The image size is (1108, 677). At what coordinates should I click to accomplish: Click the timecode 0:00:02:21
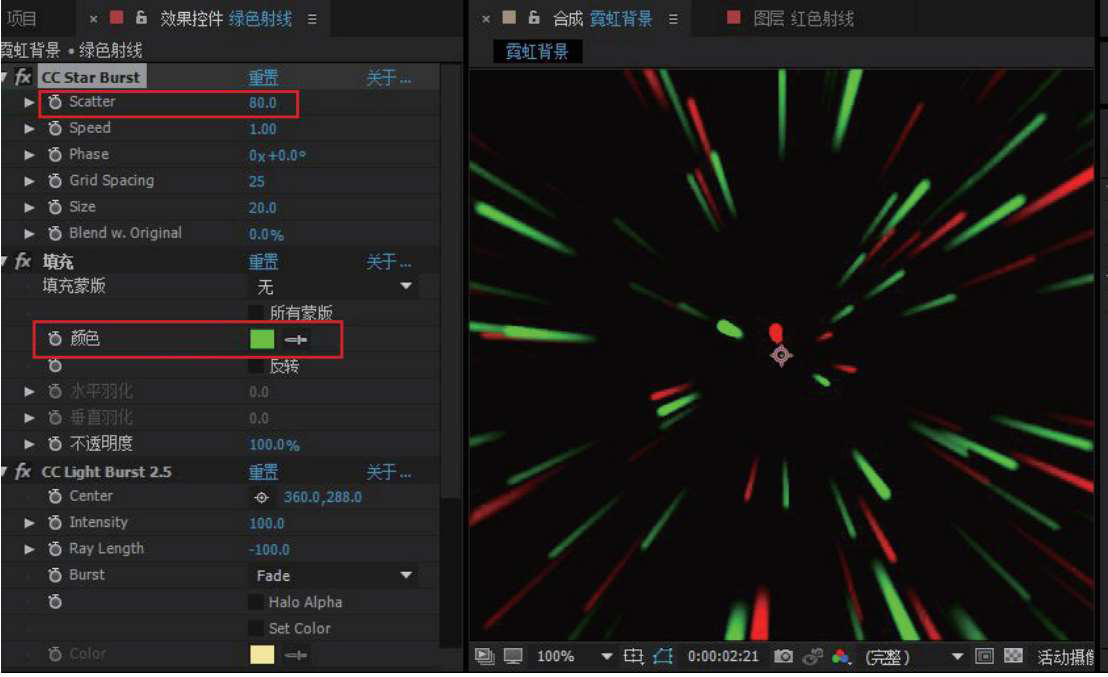pos(723,657)
